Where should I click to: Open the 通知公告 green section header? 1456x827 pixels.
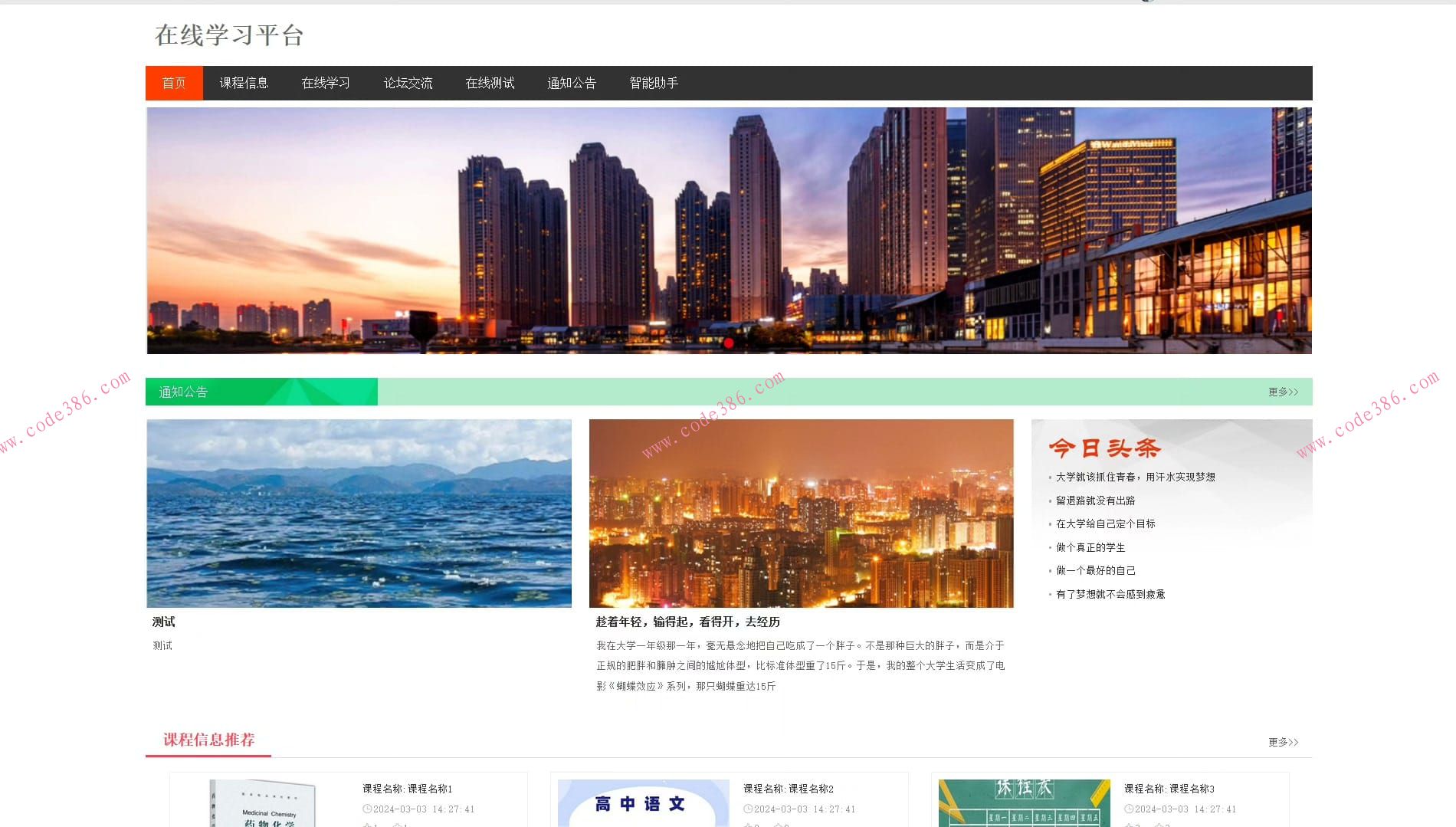261,392
